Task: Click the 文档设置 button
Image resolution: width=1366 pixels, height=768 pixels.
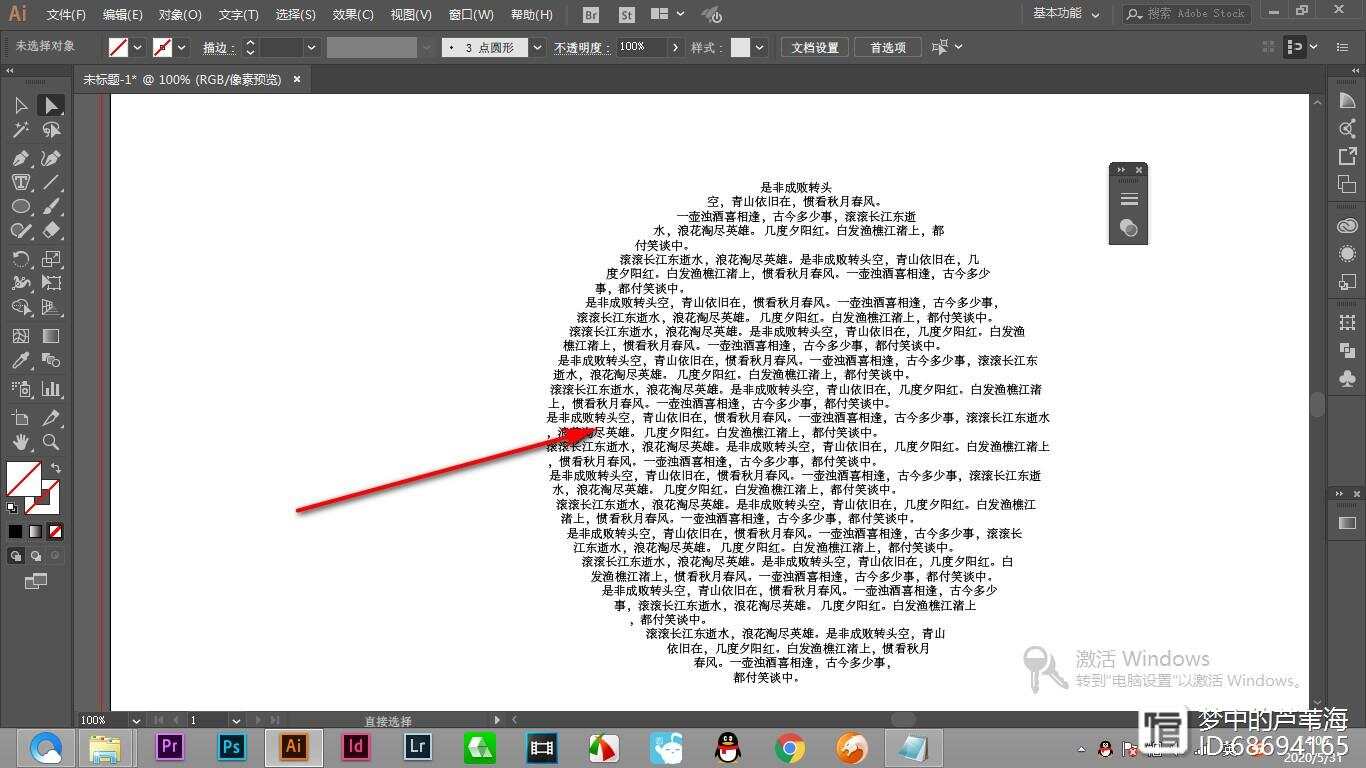Action: coord(815,47)
